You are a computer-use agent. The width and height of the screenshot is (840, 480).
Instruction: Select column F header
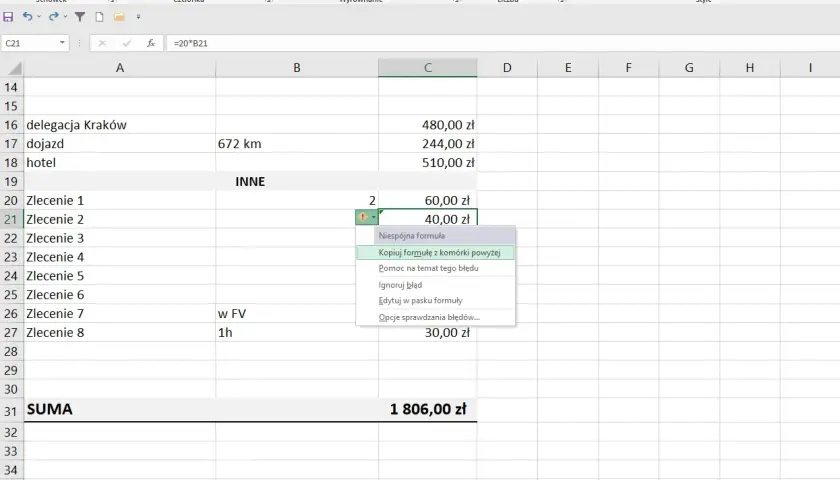628,68
